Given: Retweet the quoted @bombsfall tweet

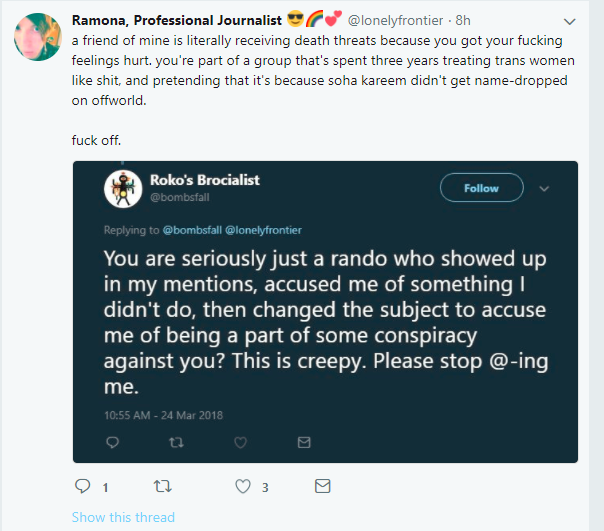Looking at the screenshot, I should click(x=176, y=442).
